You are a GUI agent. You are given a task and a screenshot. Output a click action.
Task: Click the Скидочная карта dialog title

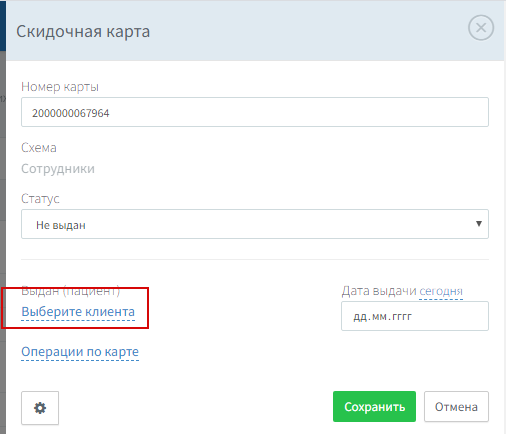coord(83,32)
